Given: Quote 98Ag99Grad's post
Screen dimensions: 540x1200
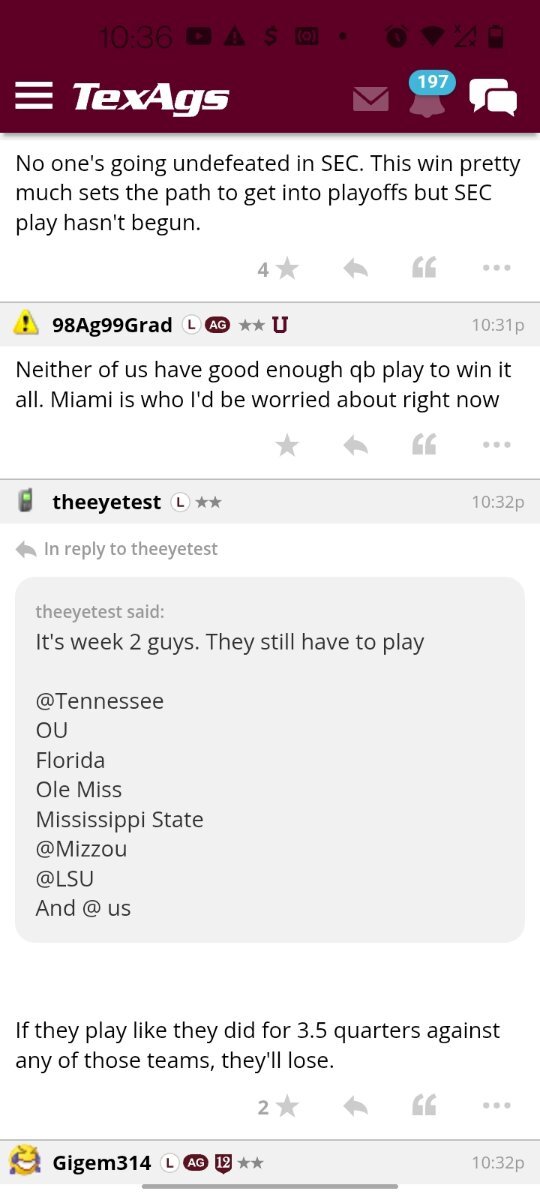Looking at the screenshot, I should coord(424,445).
